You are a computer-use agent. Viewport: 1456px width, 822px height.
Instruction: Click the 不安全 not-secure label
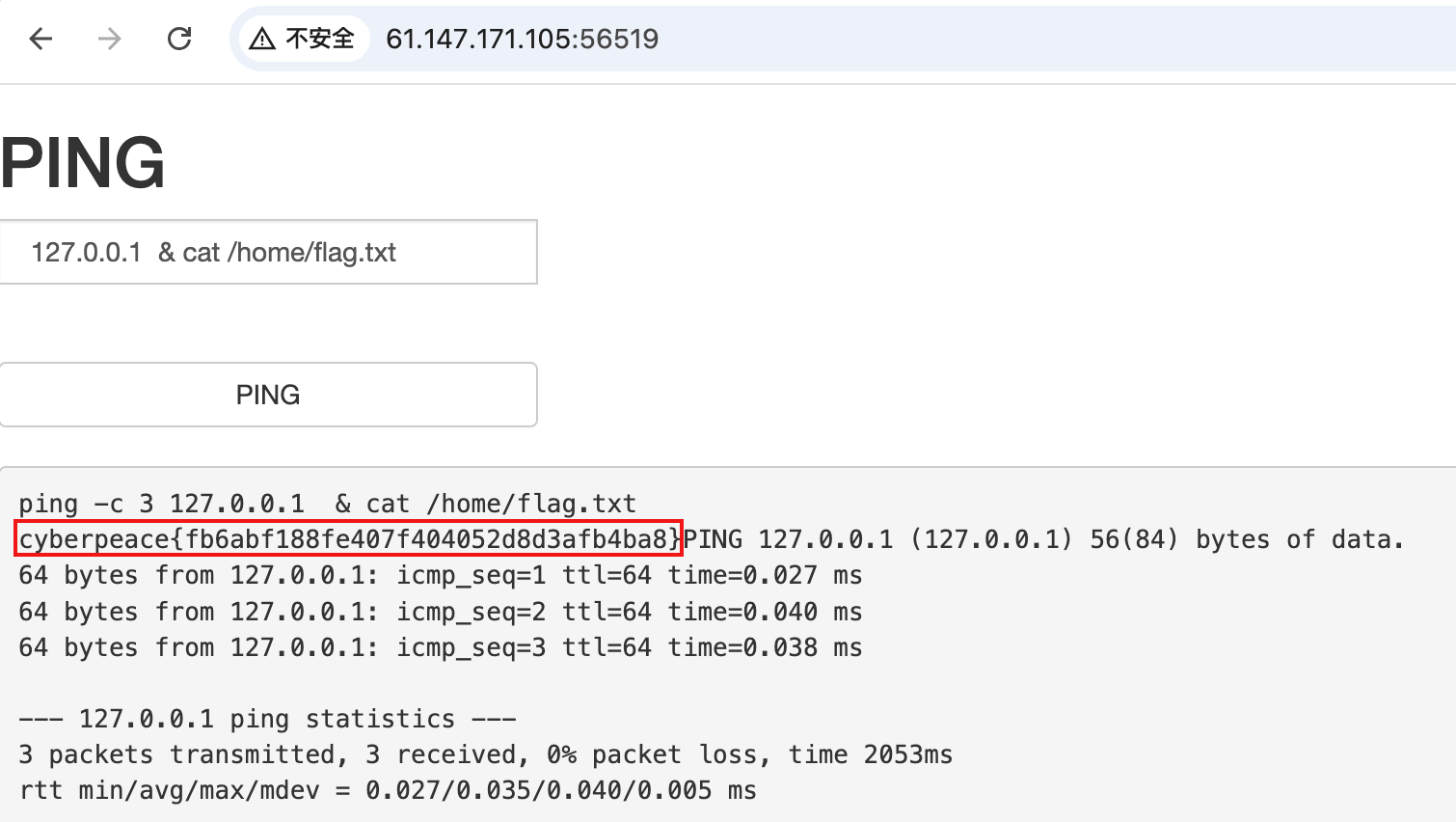pyautogui.click(x=320, y=39)
